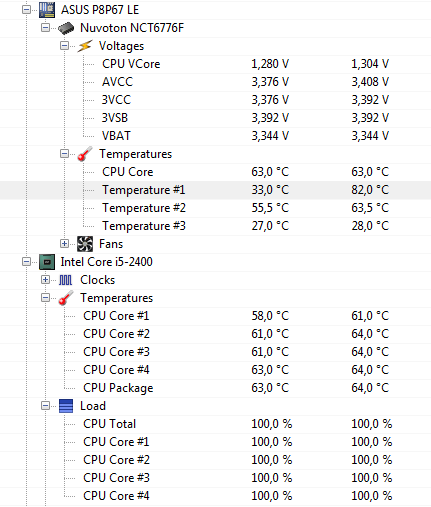Screen dimensions: 431x507
Task: Click the ASUS P8P67 LE motherboard icon
Action: [47, 10]
